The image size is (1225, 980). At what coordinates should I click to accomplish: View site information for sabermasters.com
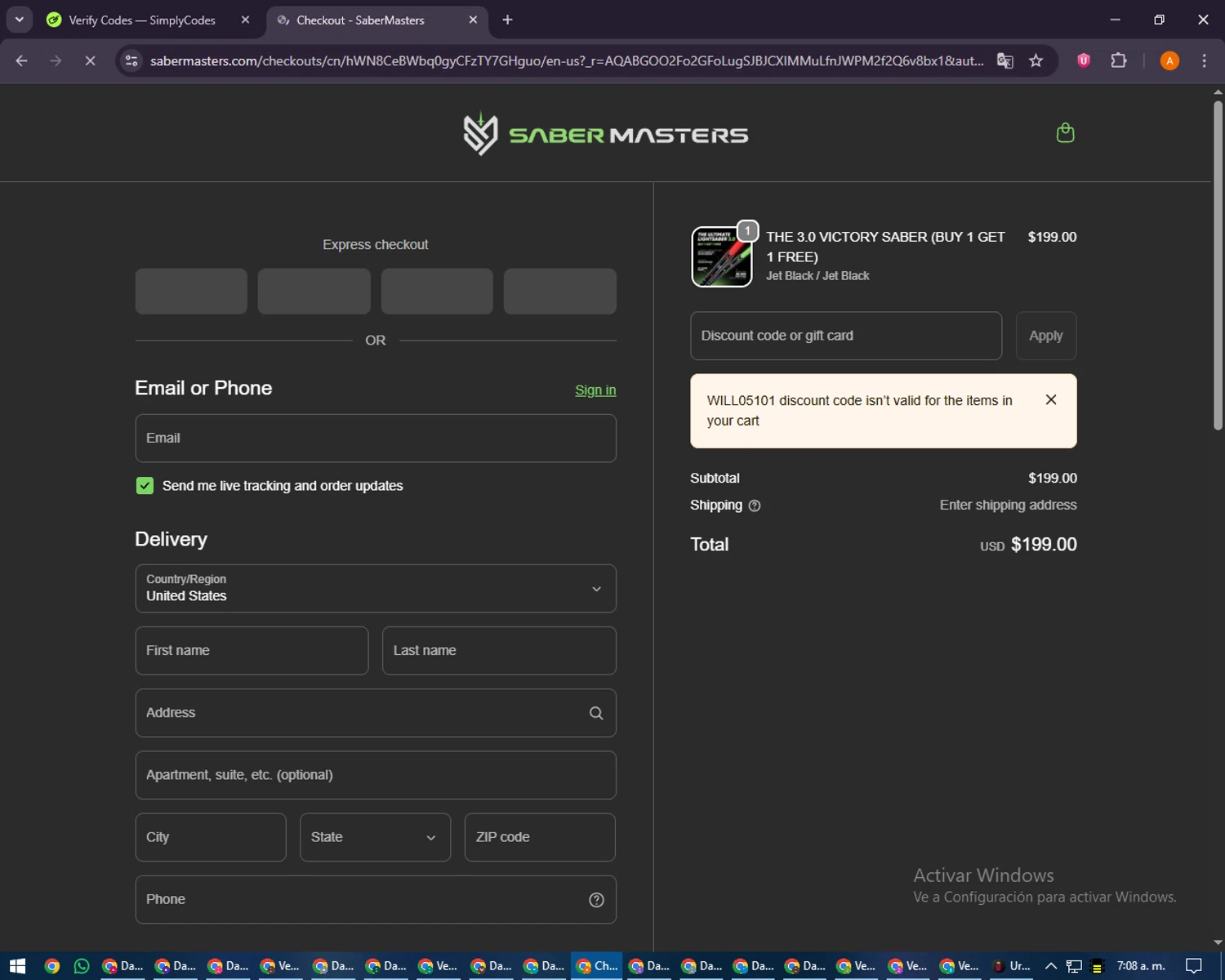pos(131,60)
